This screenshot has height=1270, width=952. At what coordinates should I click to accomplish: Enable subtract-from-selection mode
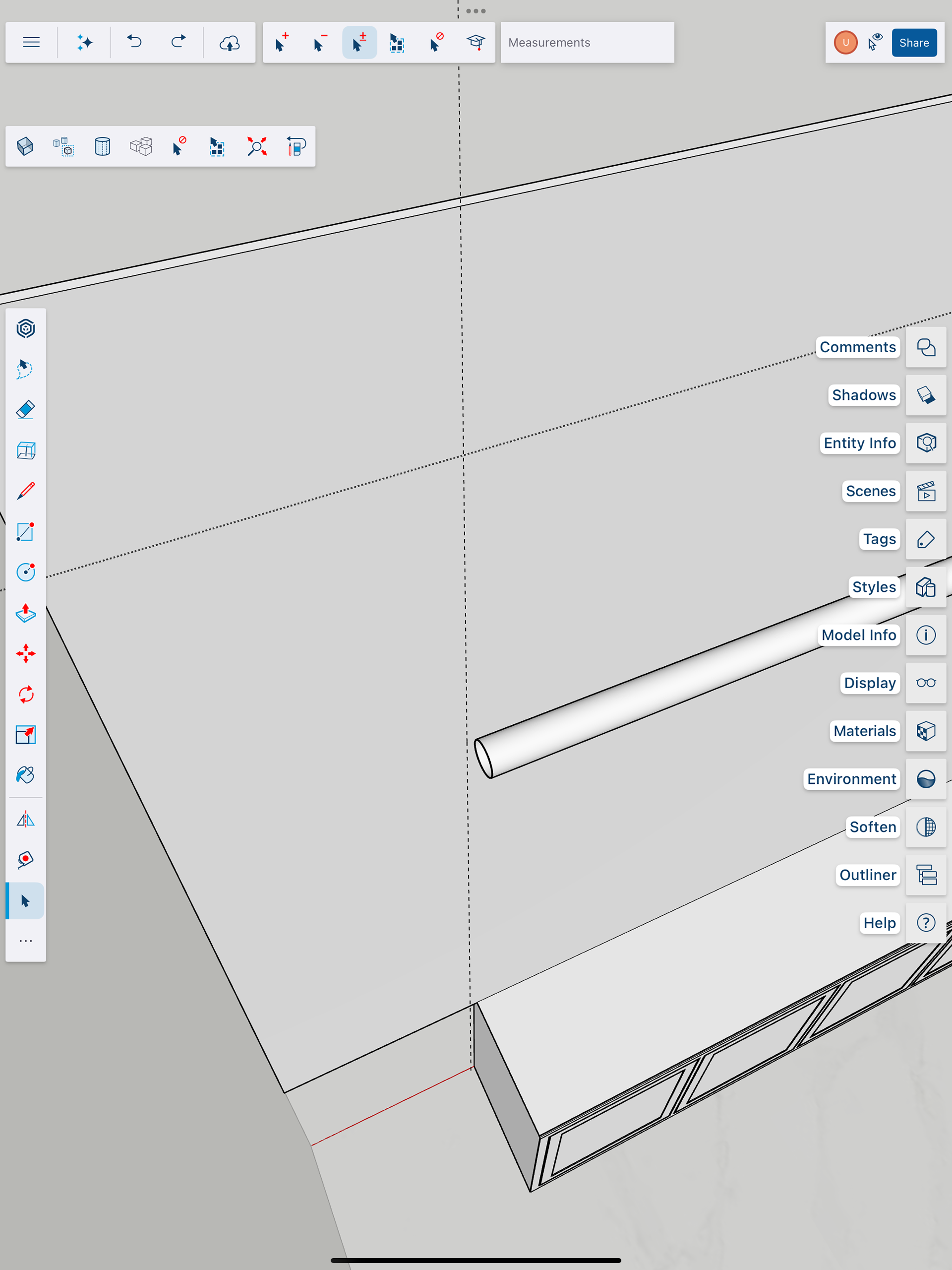tap(320, 43)
